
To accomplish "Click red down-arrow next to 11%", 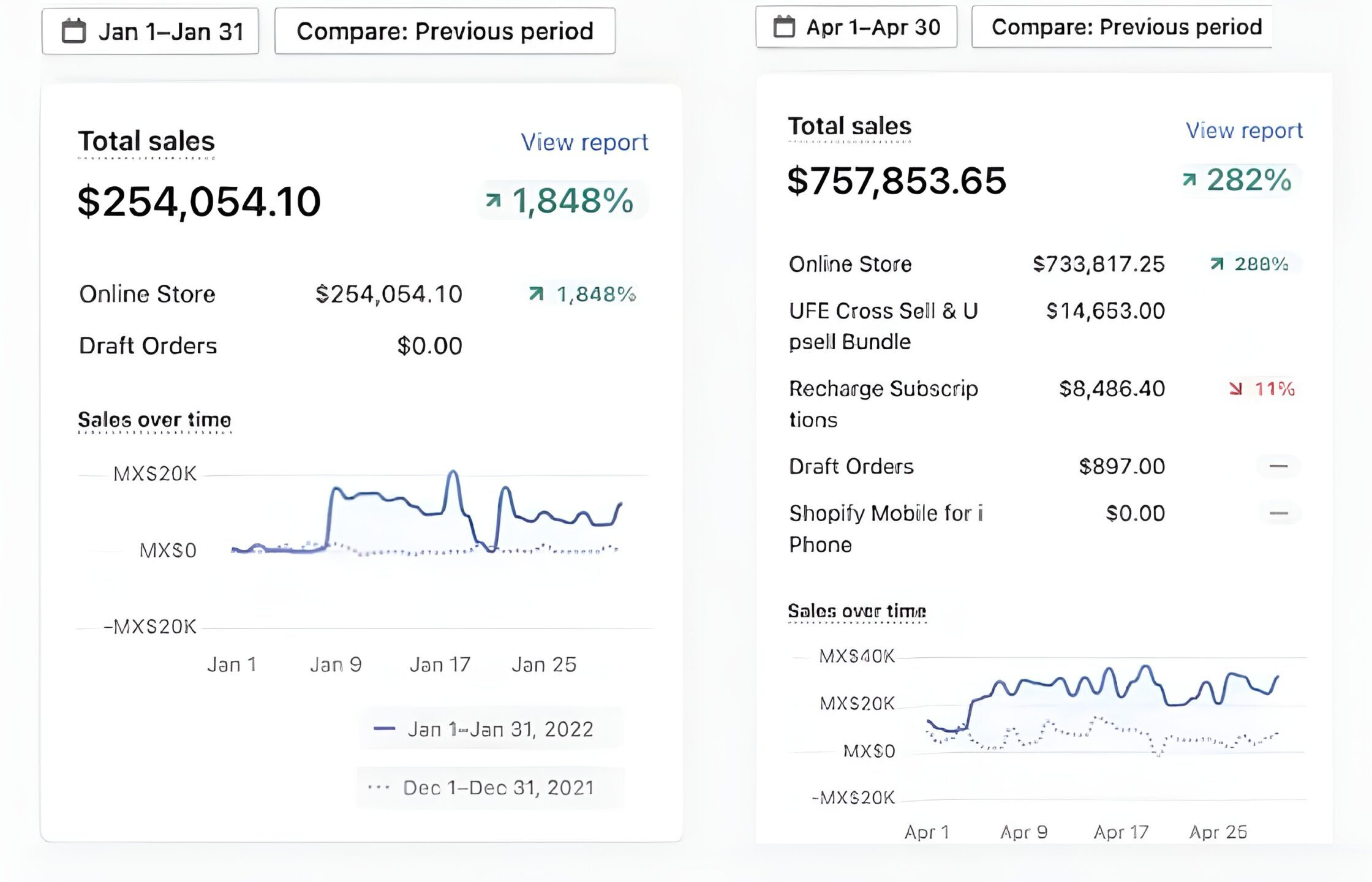I will pos(1236,388).
